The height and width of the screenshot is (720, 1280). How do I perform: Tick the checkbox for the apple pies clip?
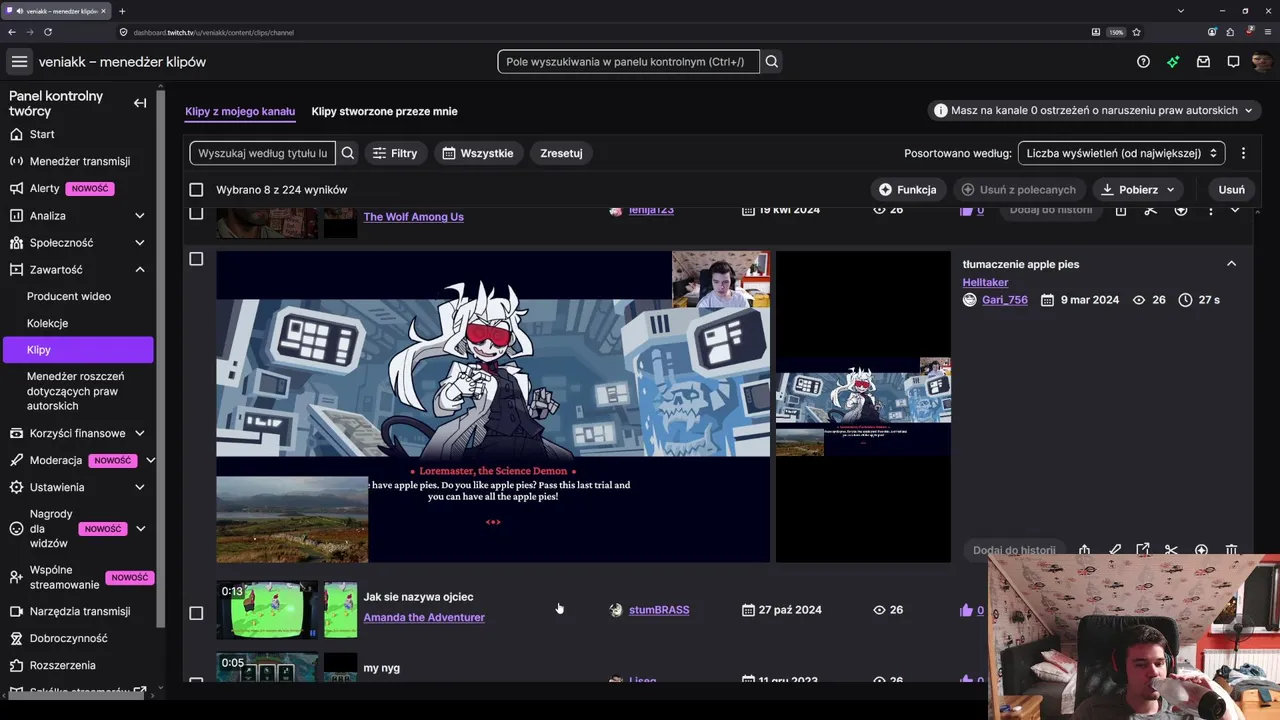[x=196, y=259]
